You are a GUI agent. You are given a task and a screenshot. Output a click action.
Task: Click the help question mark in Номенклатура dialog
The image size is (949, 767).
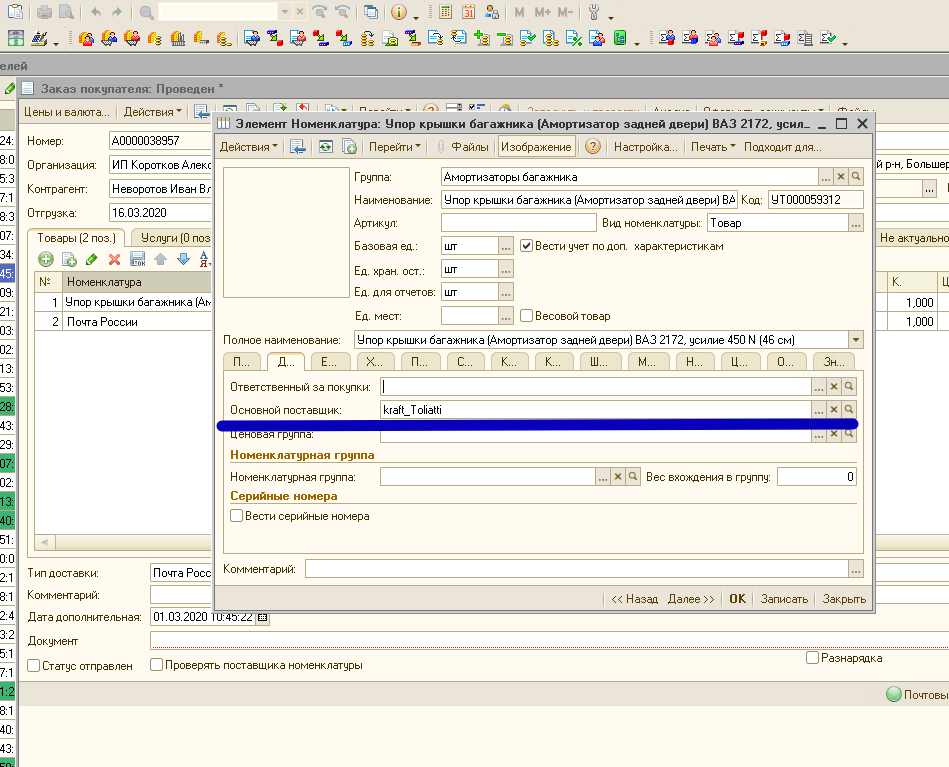coord(592,147)
